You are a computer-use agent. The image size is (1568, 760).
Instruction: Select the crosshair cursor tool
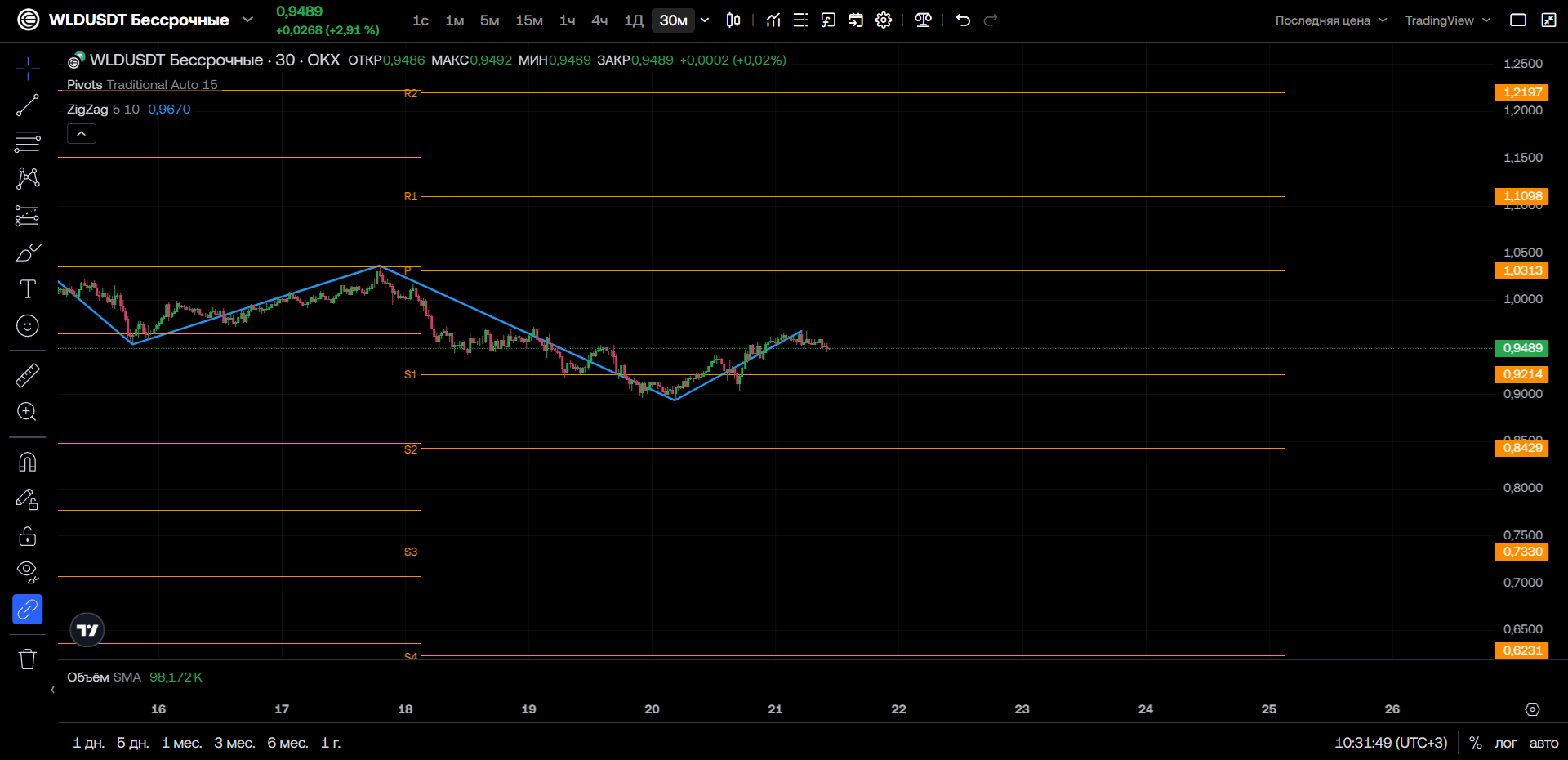[28, 69]
